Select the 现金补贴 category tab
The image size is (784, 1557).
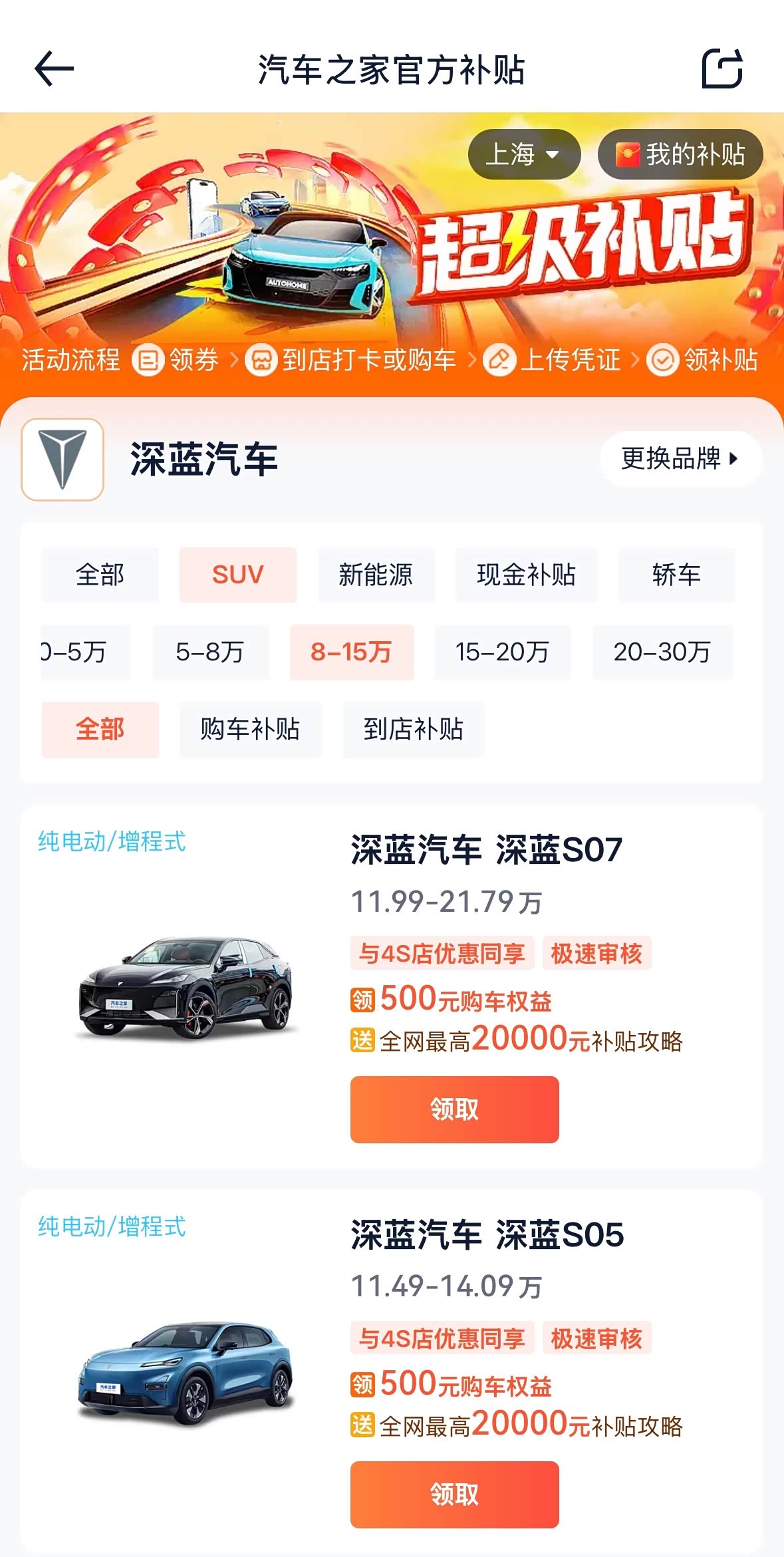click(526, 575)
